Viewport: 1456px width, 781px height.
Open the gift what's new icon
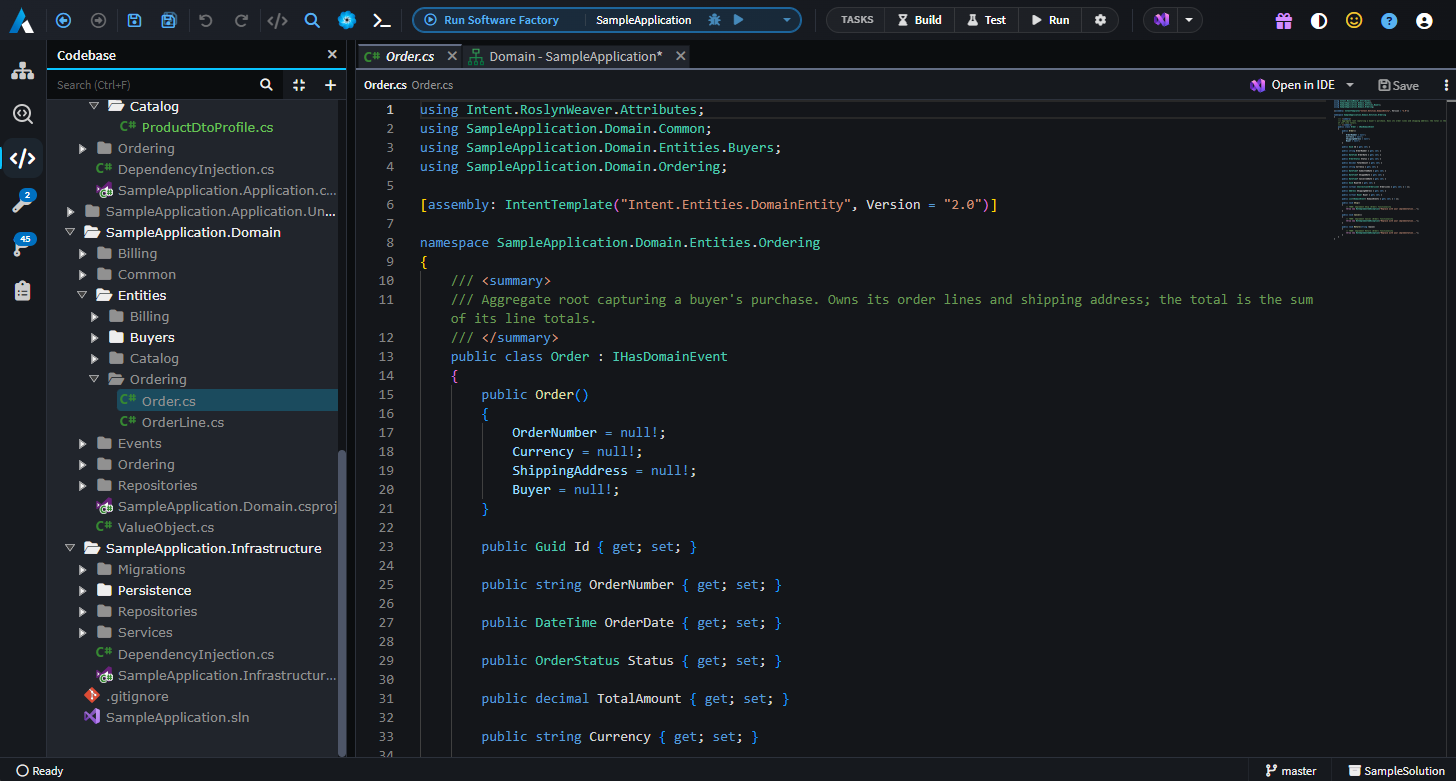(1284, 20)
